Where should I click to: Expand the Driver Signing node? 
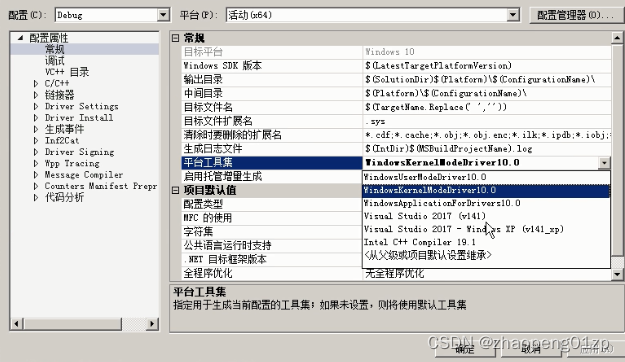[36, 152]
